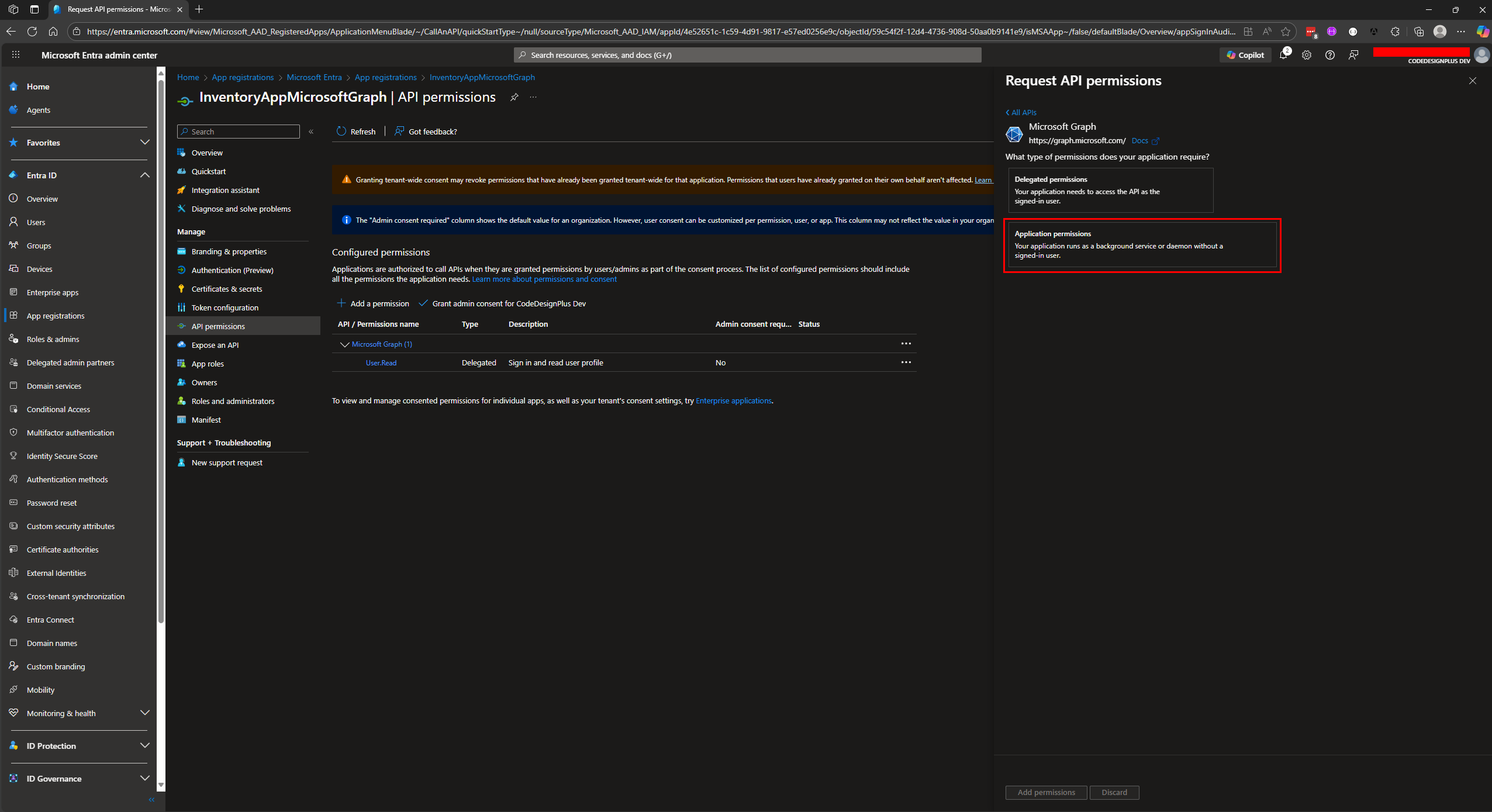Viewport: 1492px width, 812px height.
Task: Collapse the left navigation with bottom double chevron
Action: click(x=151, y=800)
